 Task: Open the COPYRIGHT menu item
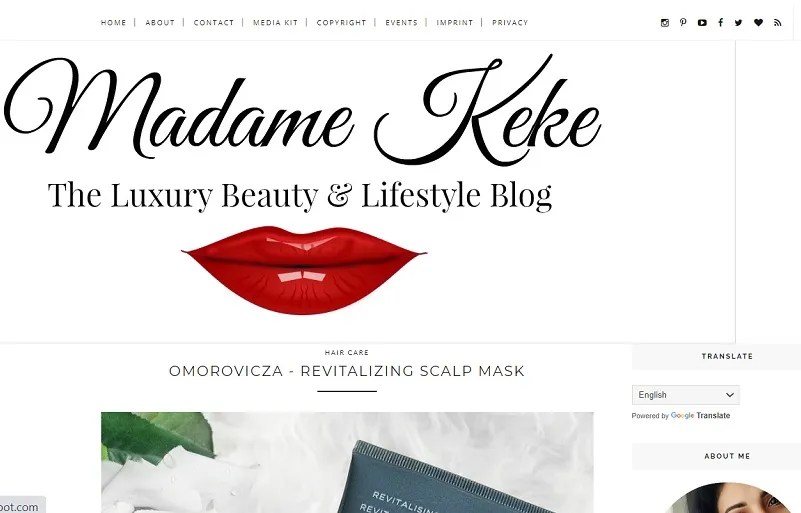point(341,22)
